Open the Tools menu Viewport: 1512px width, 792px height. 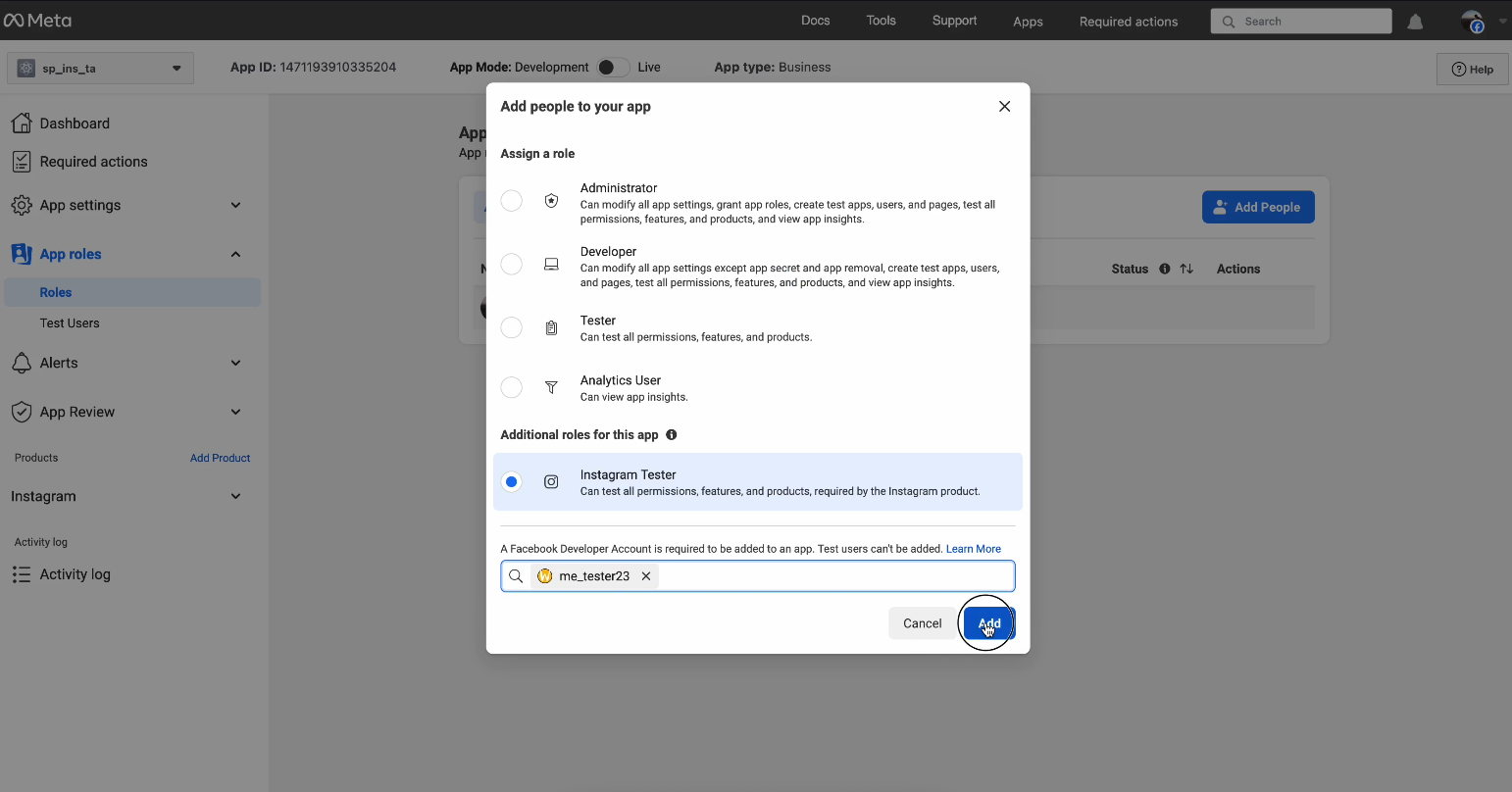tap(881, 20)
